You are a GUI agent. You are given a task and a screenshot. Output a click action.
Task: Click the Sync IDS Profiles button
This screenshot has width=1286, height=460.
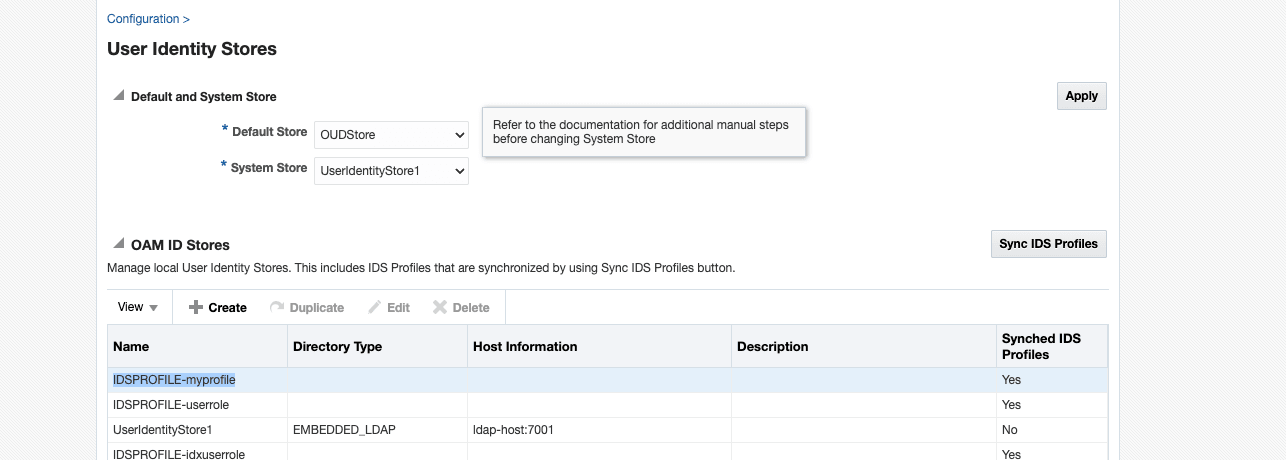pos(1048,244)
